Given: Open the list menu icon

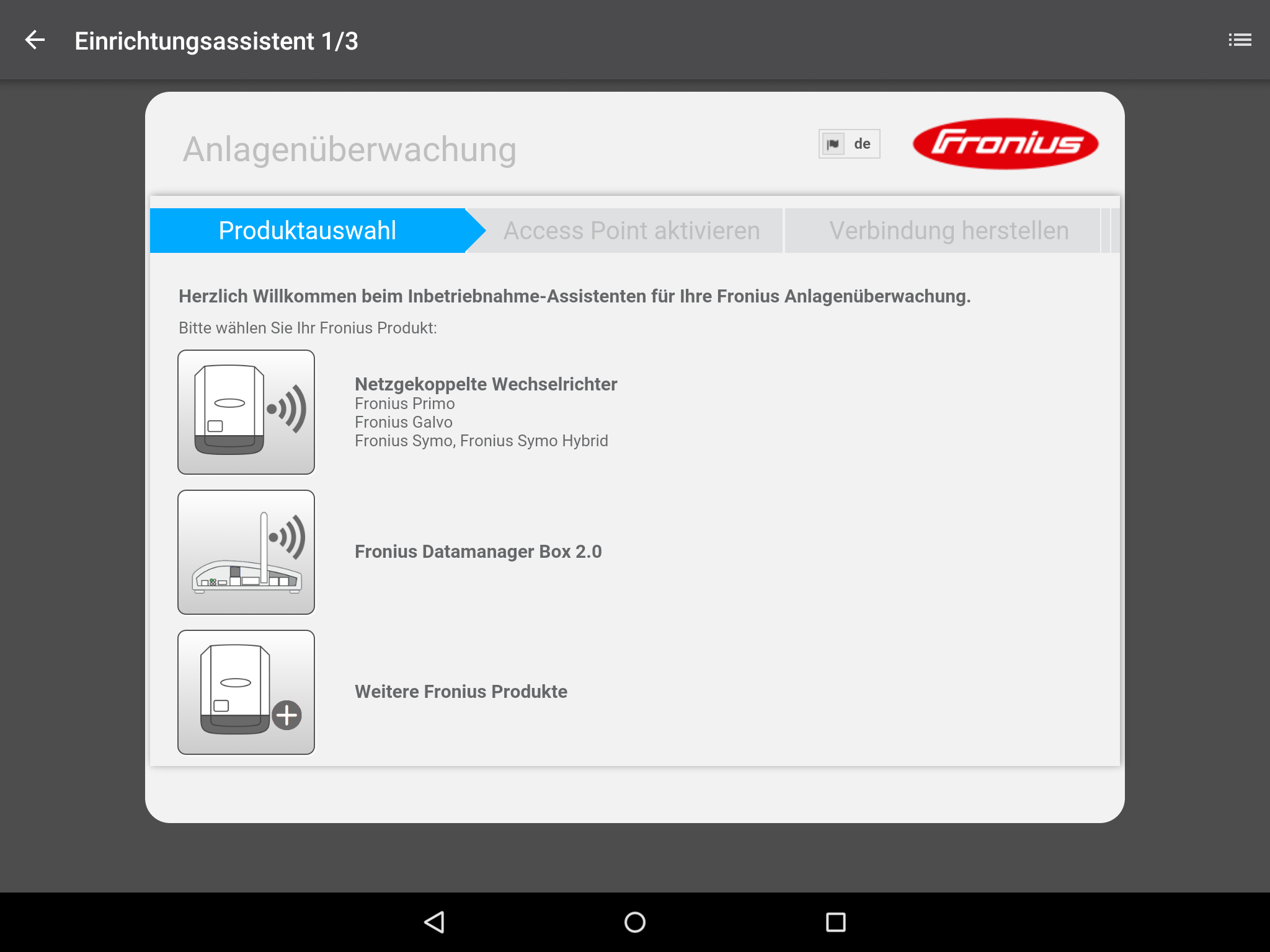Looking at the screenshot, I should point(1240,40).
